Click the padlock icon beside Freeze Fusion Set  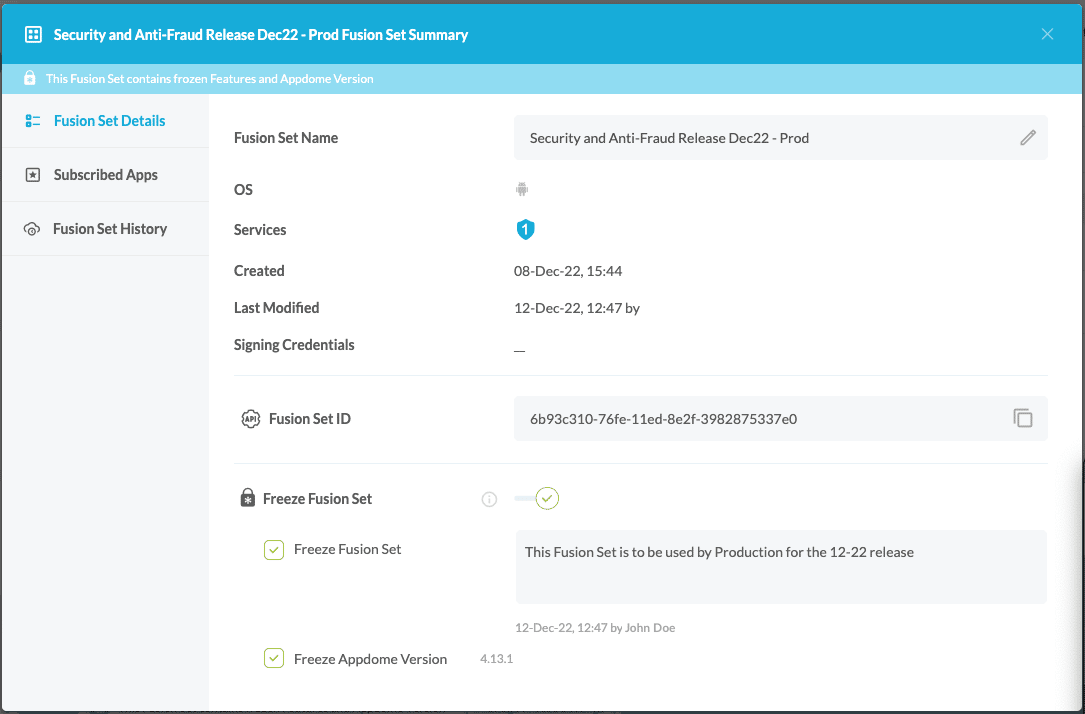247,497
